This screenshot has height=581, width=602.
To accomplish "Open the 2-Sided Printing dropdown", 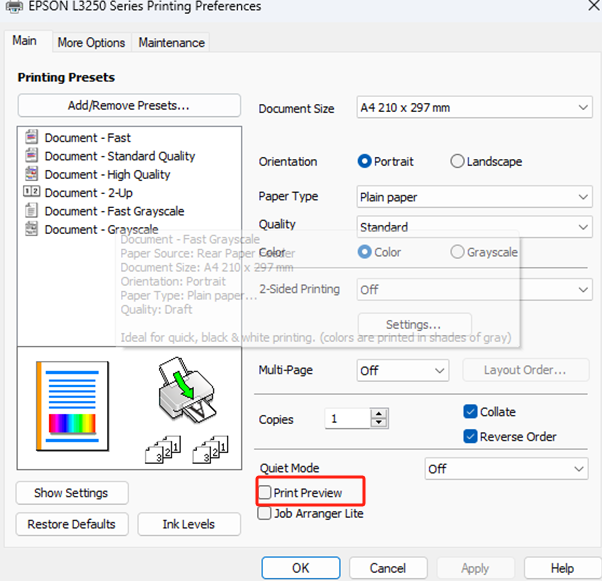I will [x=474, y=289].
